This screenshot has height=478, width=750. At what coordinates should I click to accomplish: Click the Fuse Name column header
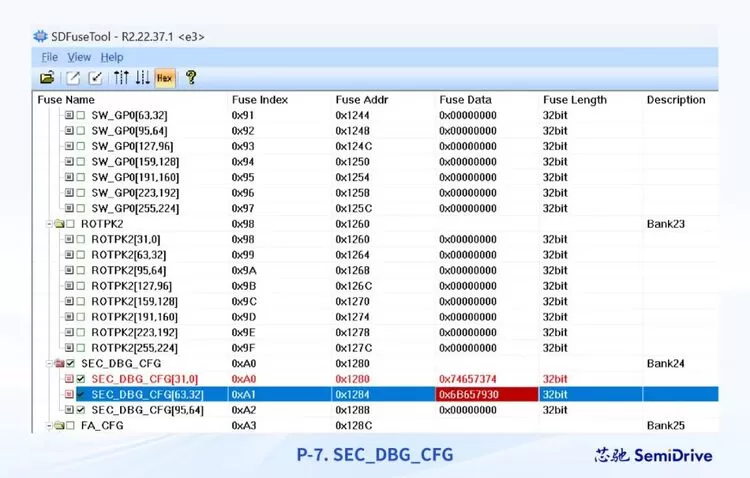tap(66, 100)
